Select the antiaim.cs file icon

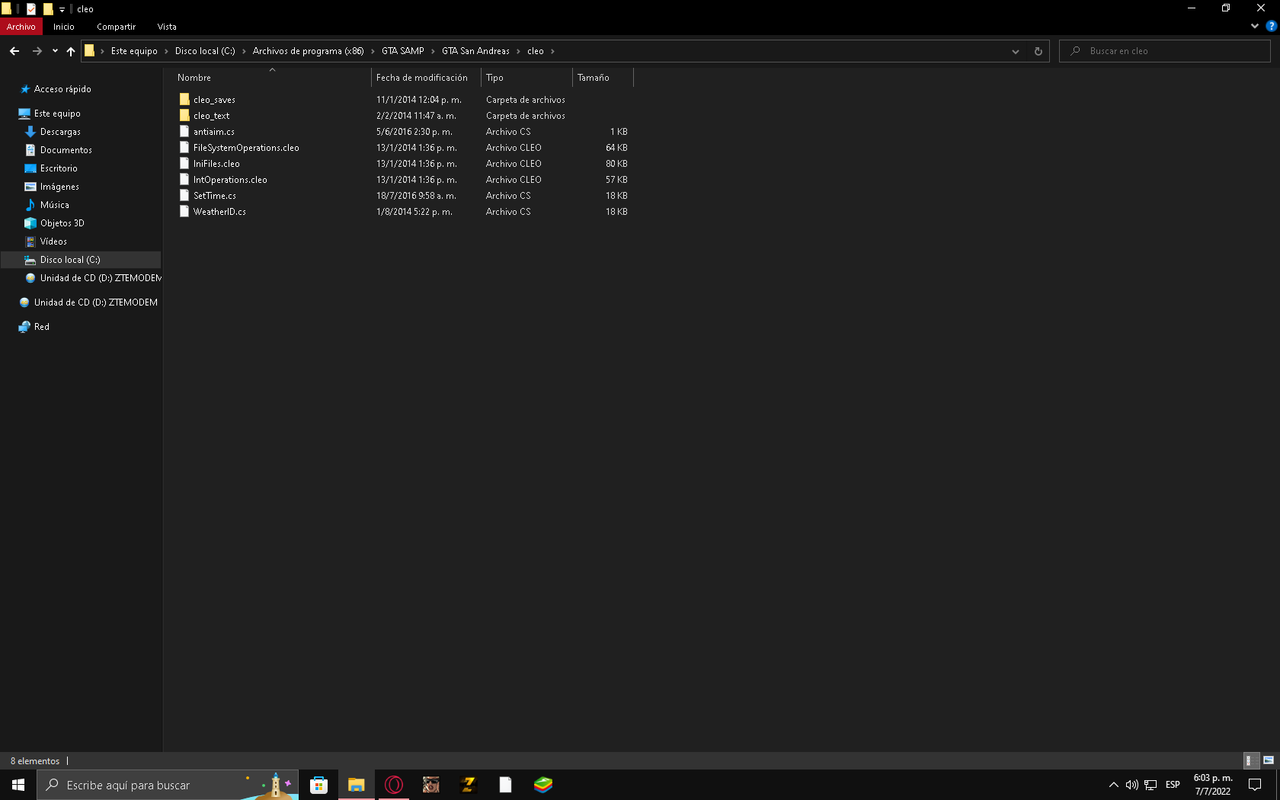(184, 132)
